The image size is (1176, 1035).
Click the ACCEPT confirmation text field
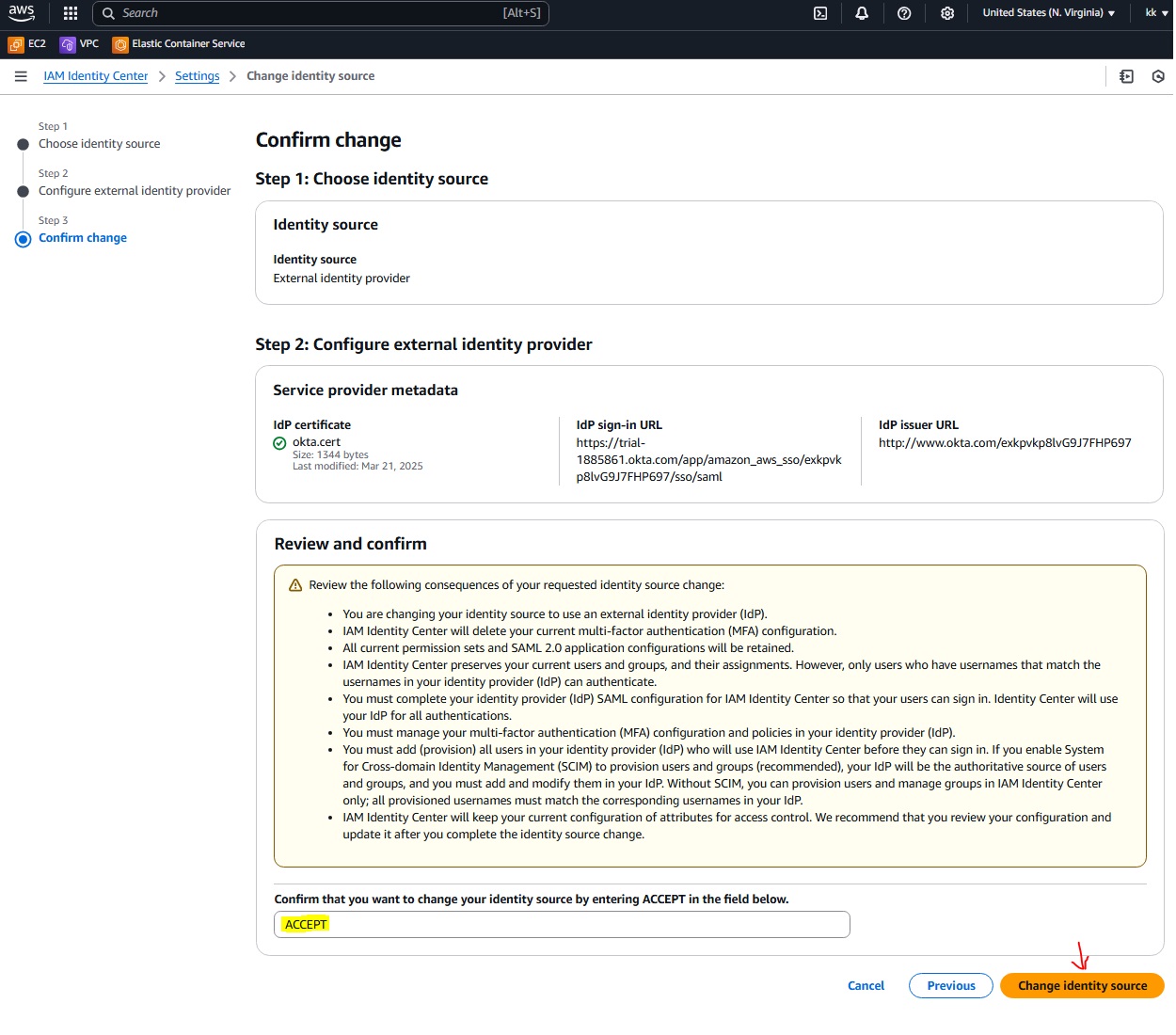pyautogui.click(x=562, y=925)
